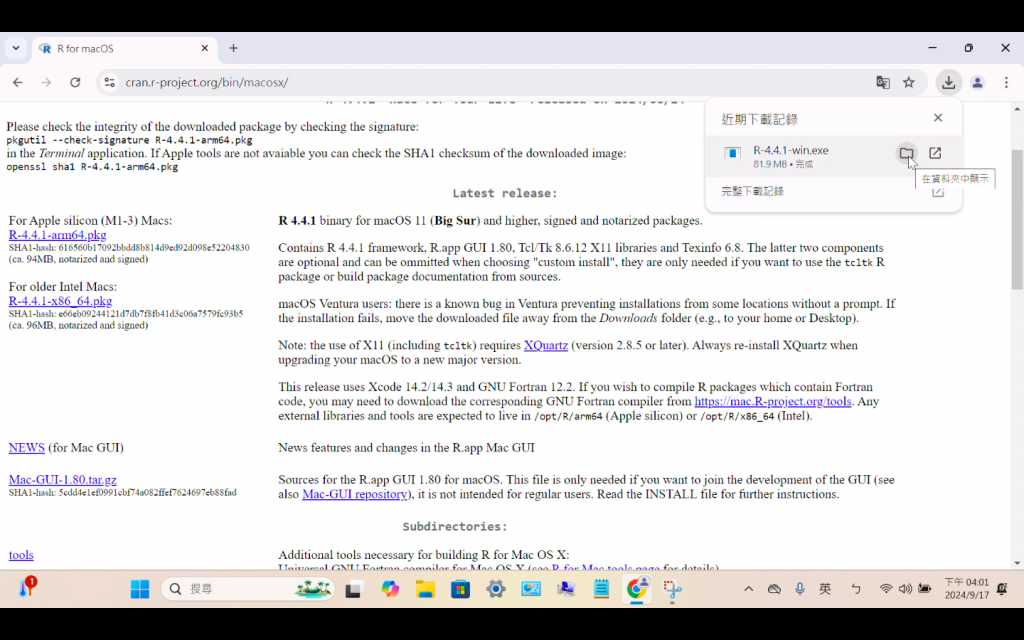The width and height of the screenshot is (1024, 640).
Task: Bookmark this page with the star icon
Action: (x=908, y=82)
